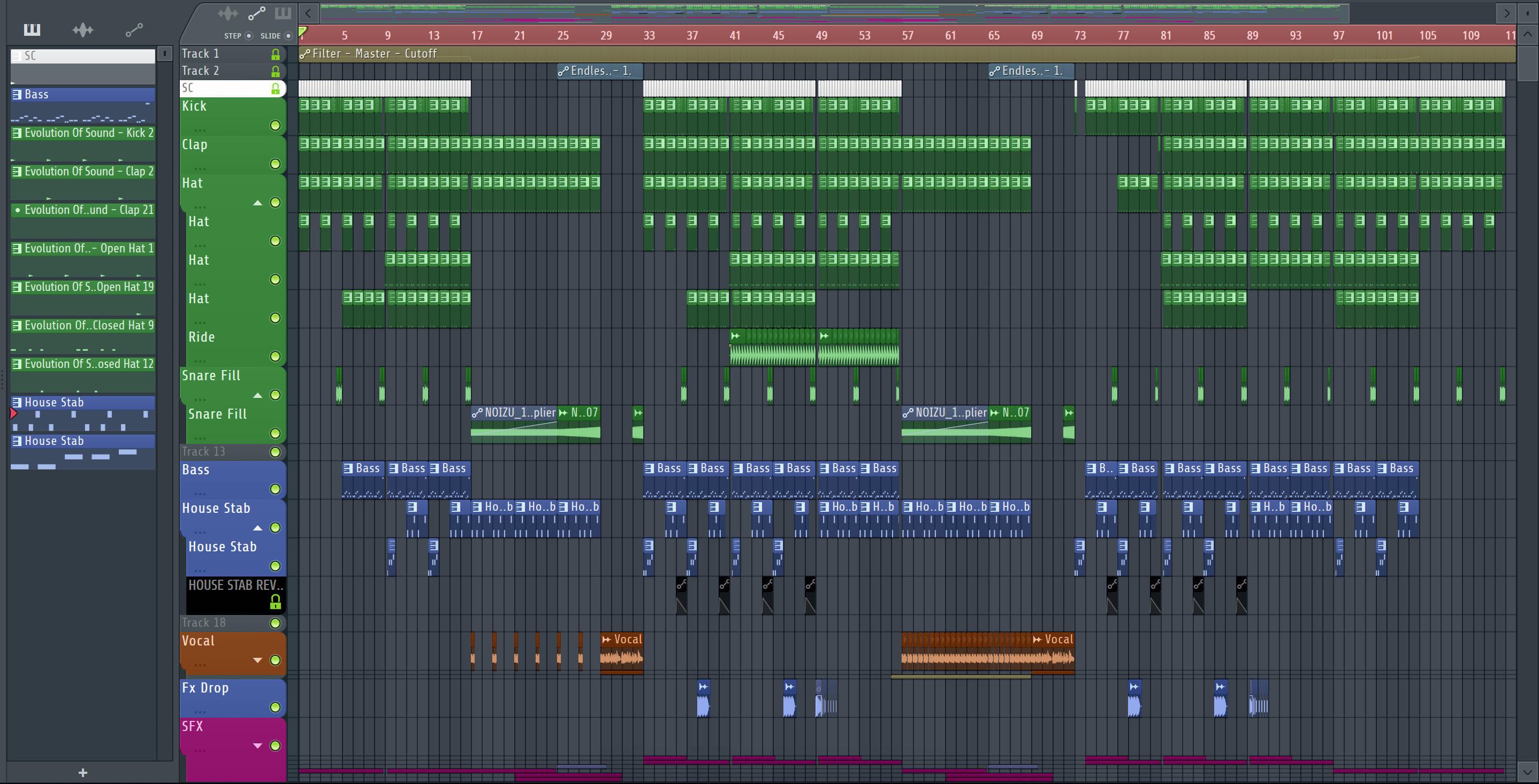Enable SLIDE mode
The height and width of the screenshot is (784, 1539).
click(288, 36)
